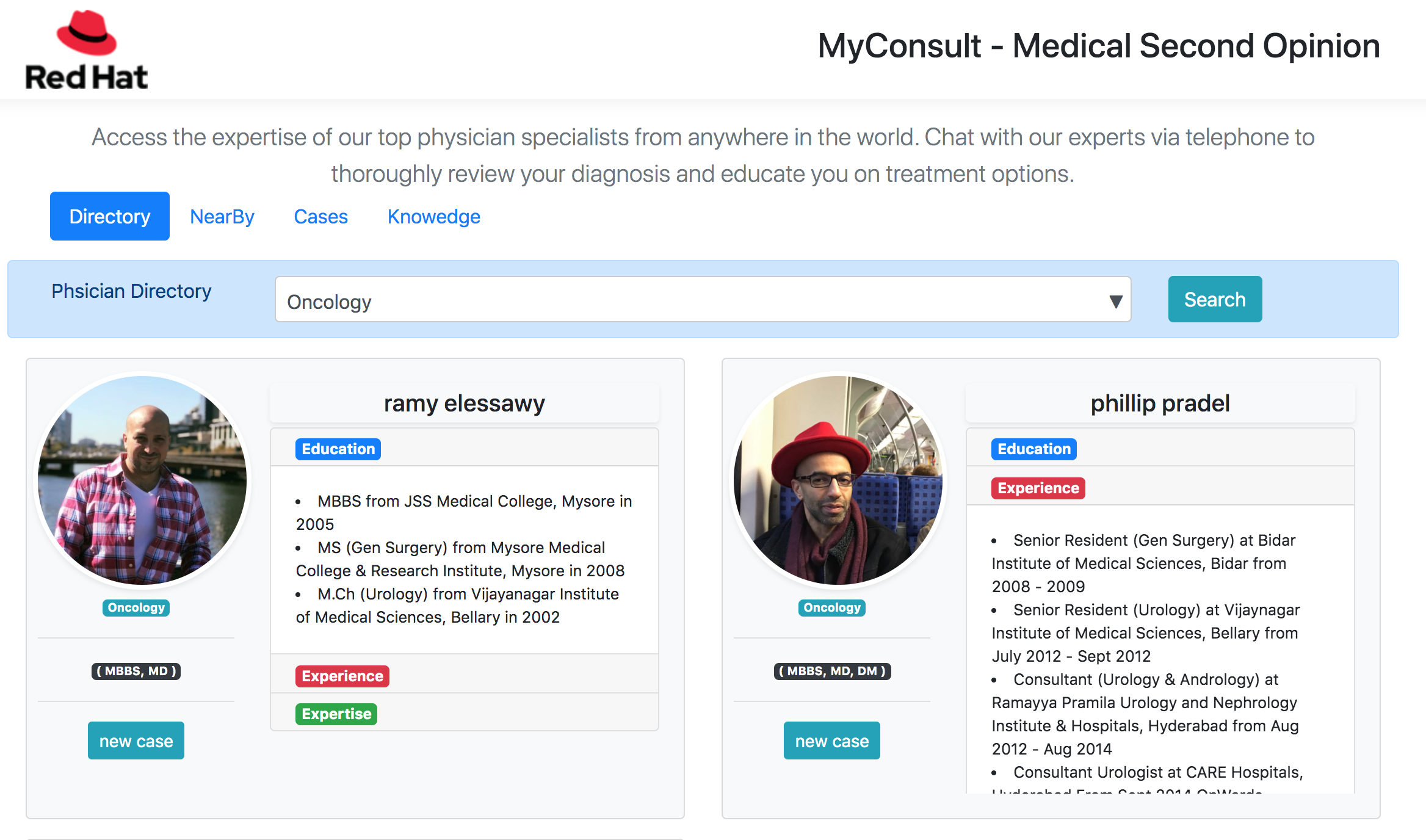The image size is (1426, 840).
Task: Start a new case with phillip pradel
Action: 831,741
